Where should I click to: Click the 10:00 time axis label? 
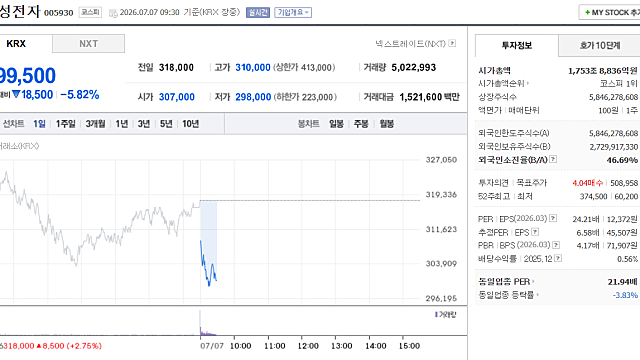[x=240, y=346]
